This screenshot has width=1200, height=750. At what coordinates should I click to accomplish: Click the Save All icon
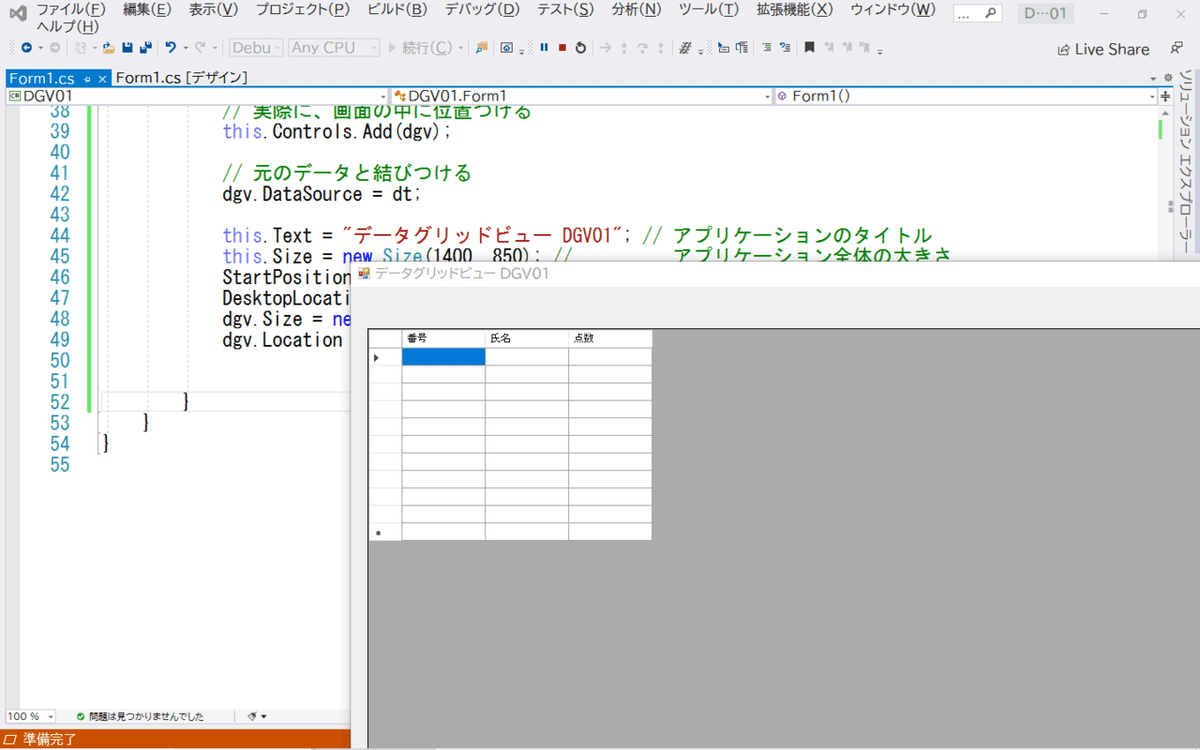click(x=146, y=48)
